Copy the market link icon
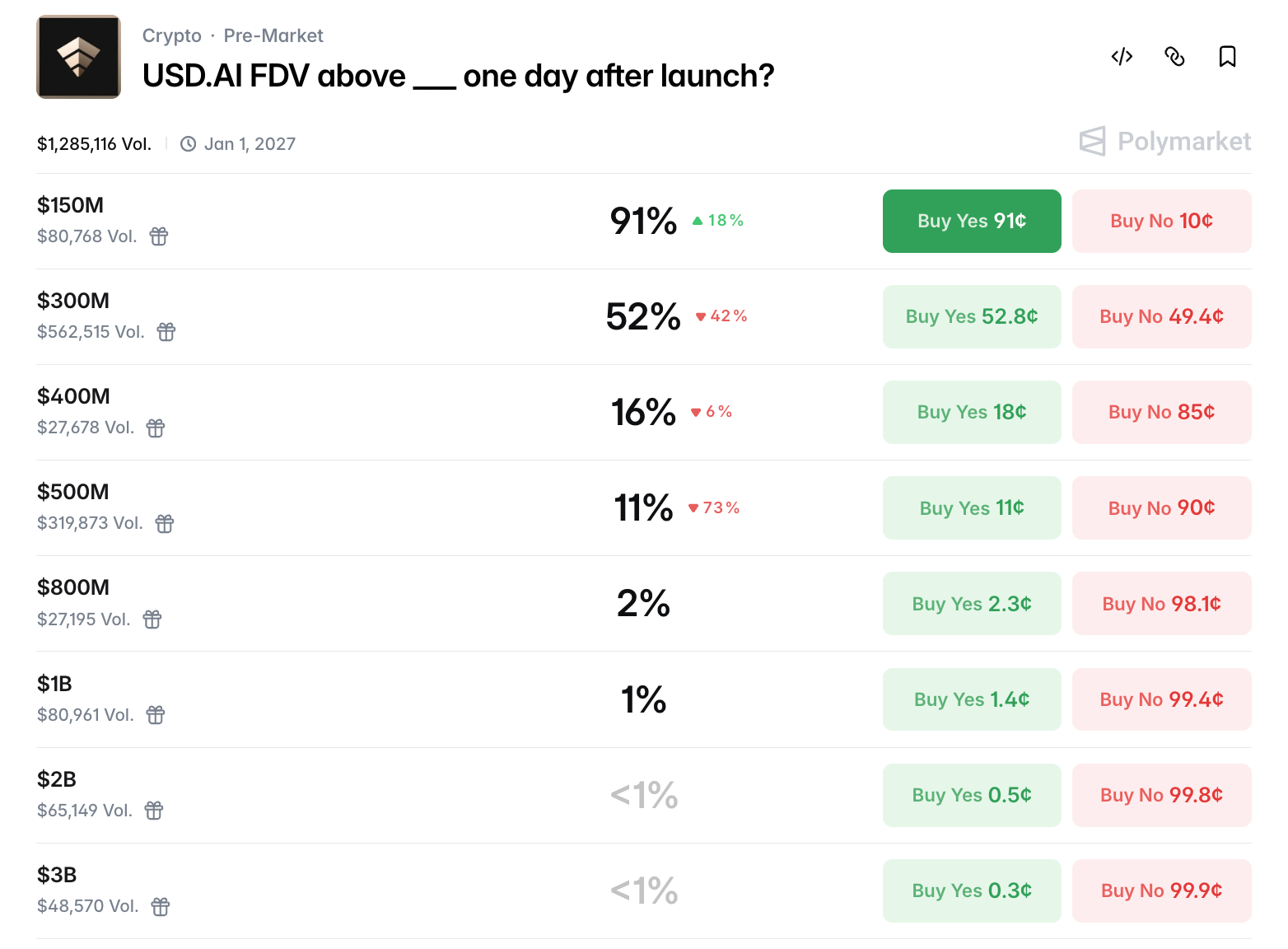The width and height of the screenshot is (1288, 949). point(1174,57)
